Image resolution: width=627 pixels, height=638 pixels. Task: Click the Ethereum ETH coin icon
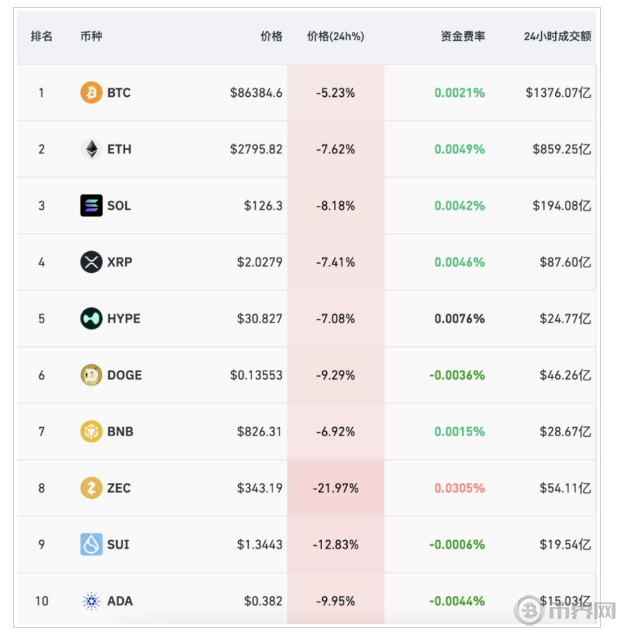[91, 149]
